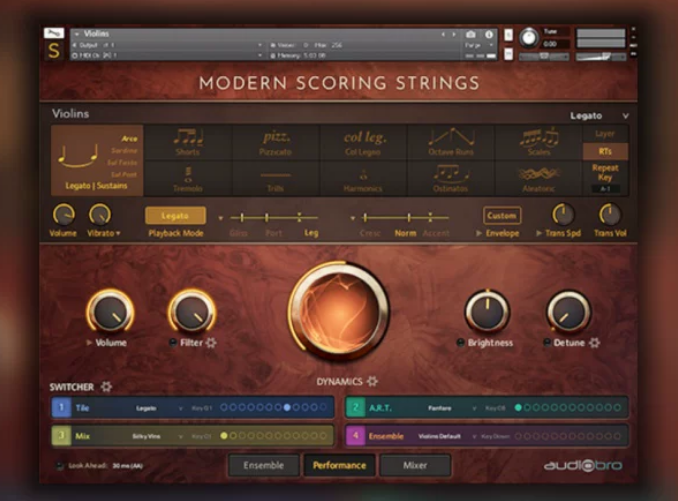Enable the Sordino option
678x501 pixels.
coord(124,150)
